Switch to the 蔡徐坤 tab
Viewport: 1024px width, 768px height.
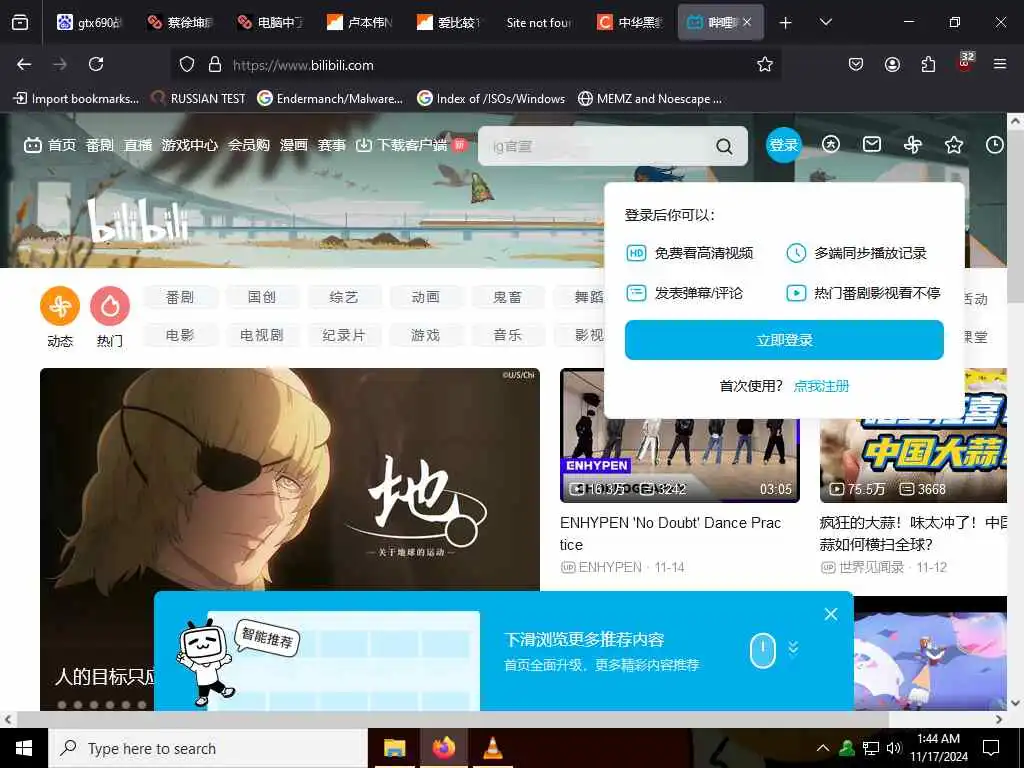(180, 22)
